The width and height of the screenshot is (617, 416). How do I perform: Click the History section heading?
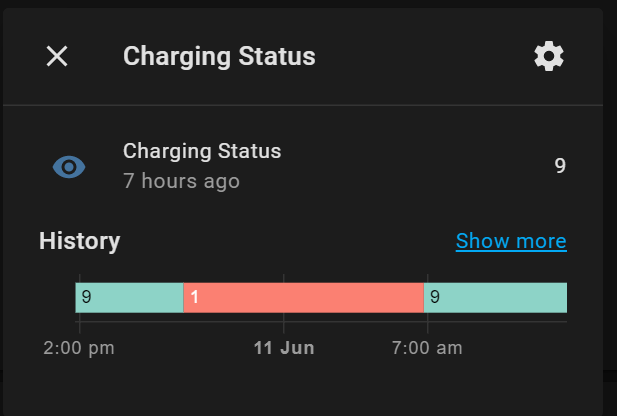pyautogui.click(x=79, y=241)
